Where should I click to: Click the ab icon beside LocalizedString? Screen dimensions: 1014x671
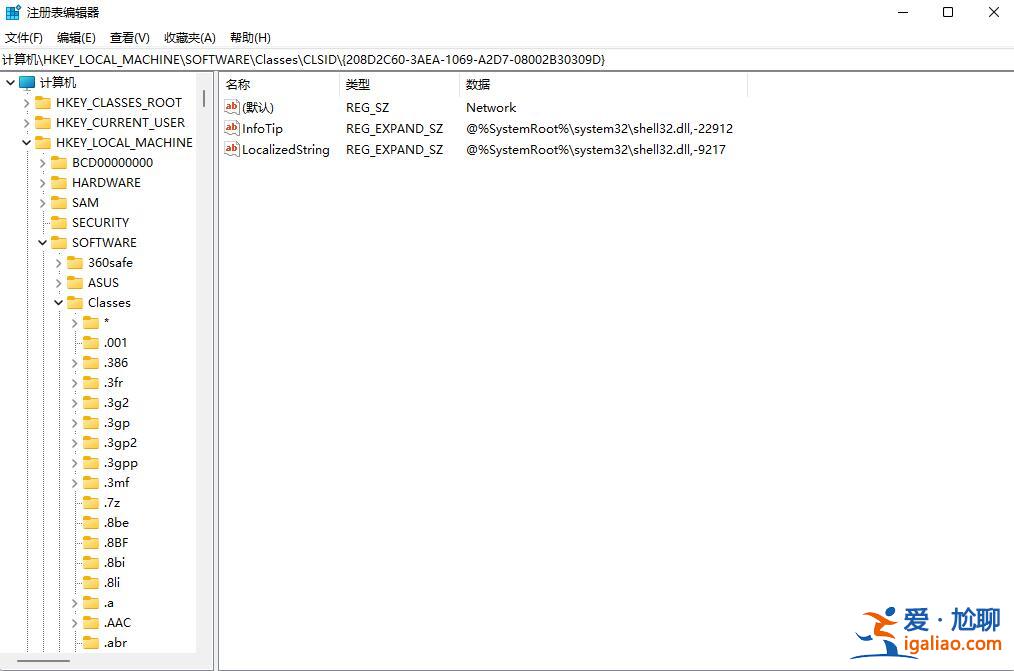click(232, 149)
